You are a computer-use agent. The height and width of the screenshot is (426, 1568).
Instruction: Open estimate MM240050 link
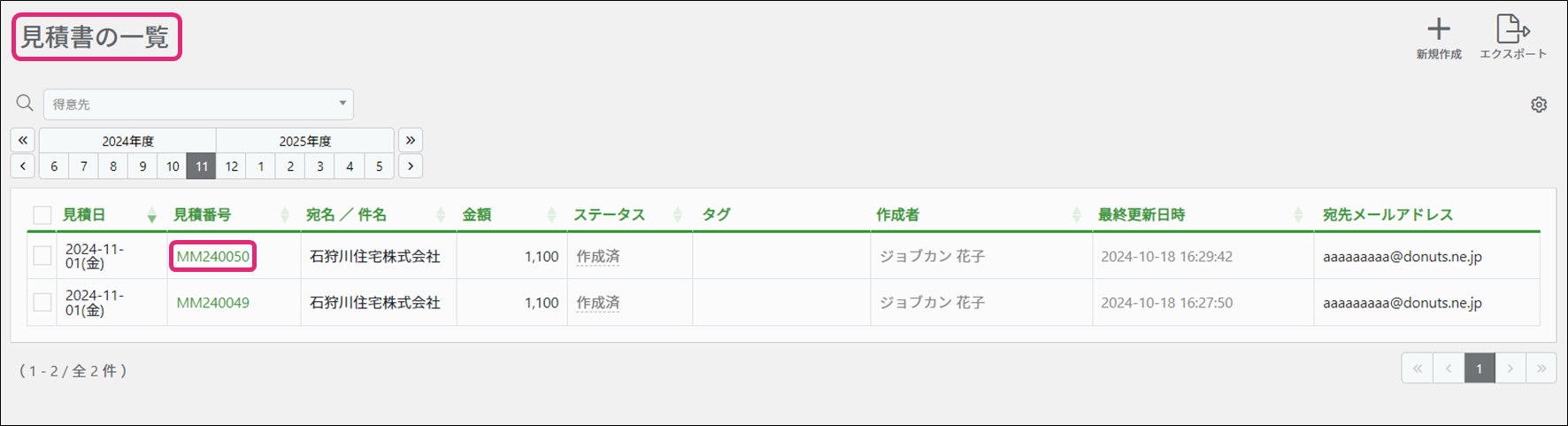point(213,257)
